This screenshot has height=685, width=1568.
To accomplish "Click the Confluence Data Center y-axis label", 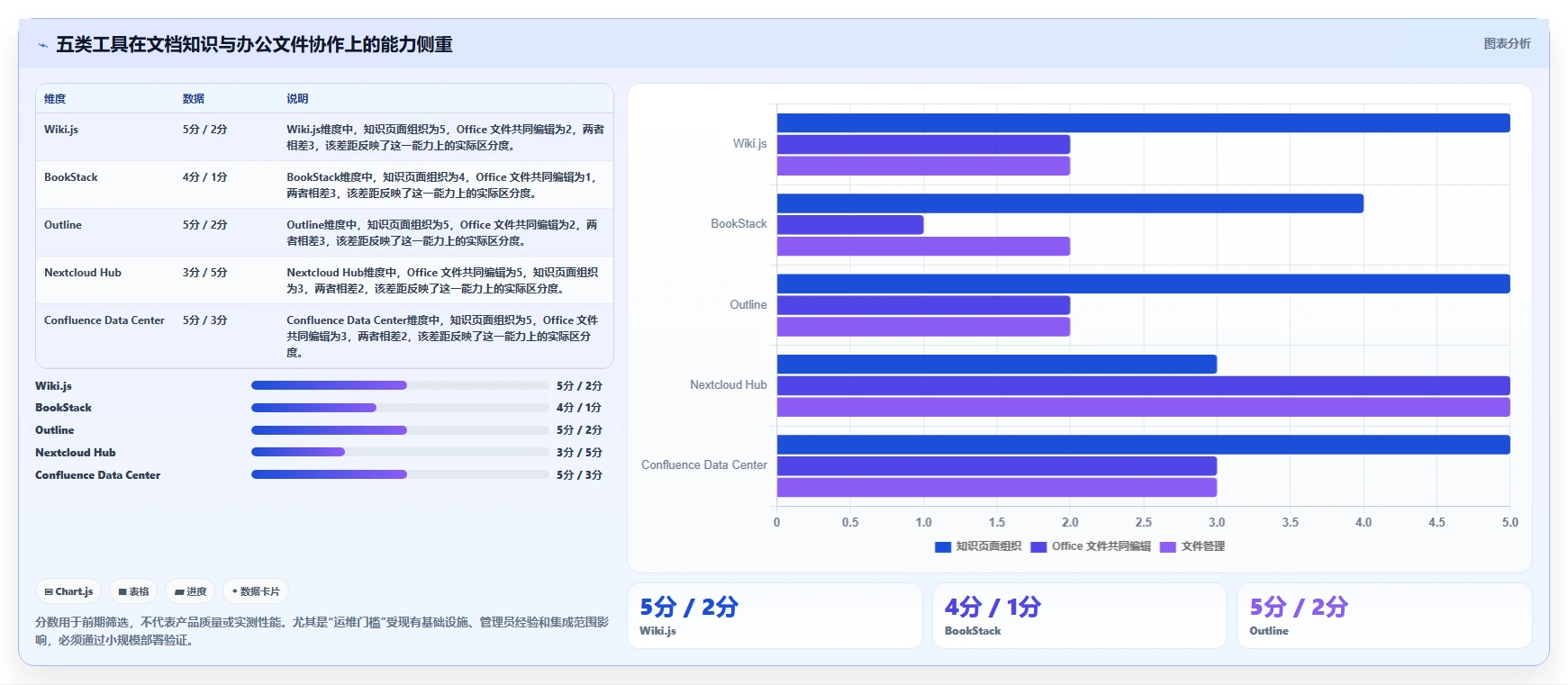I will (x=703, y=465).
